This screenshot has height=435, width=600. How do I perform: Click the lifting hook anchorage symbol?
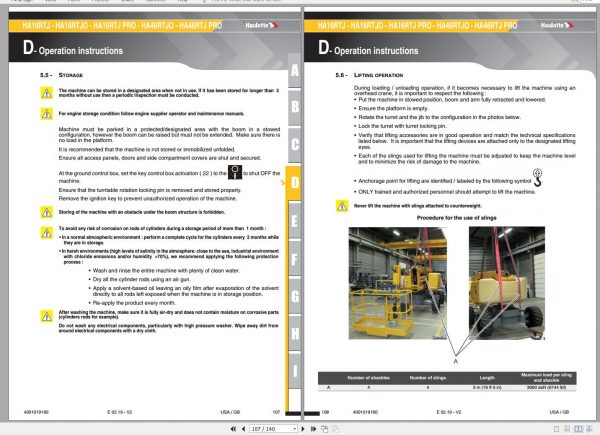click(538, 178)
